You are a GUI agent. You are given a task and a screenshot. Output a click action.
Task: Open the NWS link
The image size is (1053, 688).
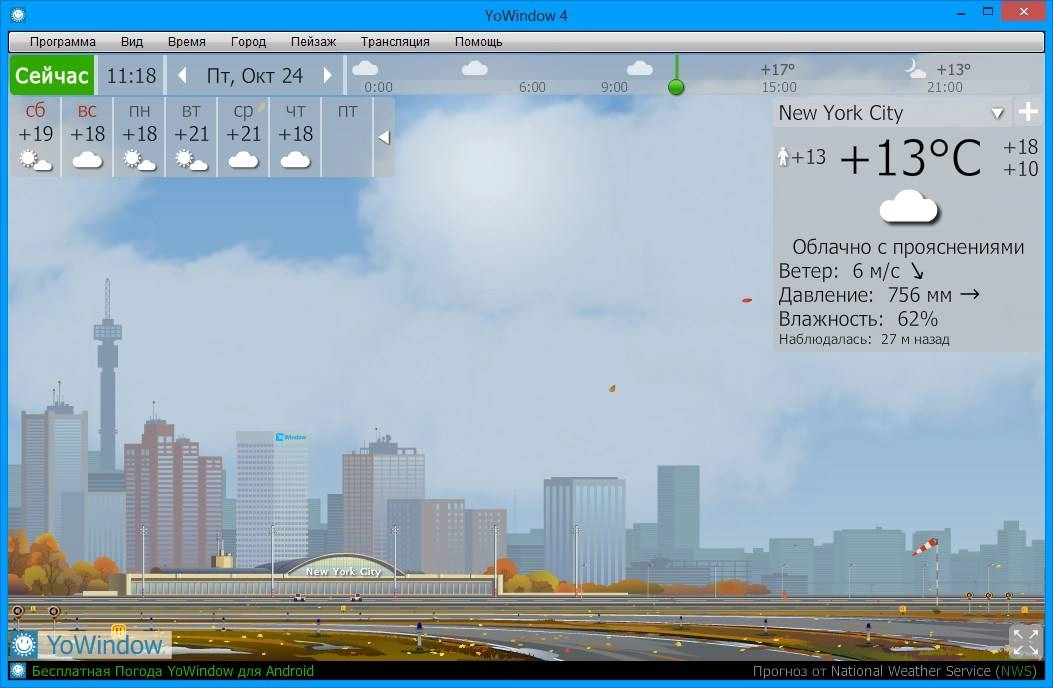(1017, 671)
